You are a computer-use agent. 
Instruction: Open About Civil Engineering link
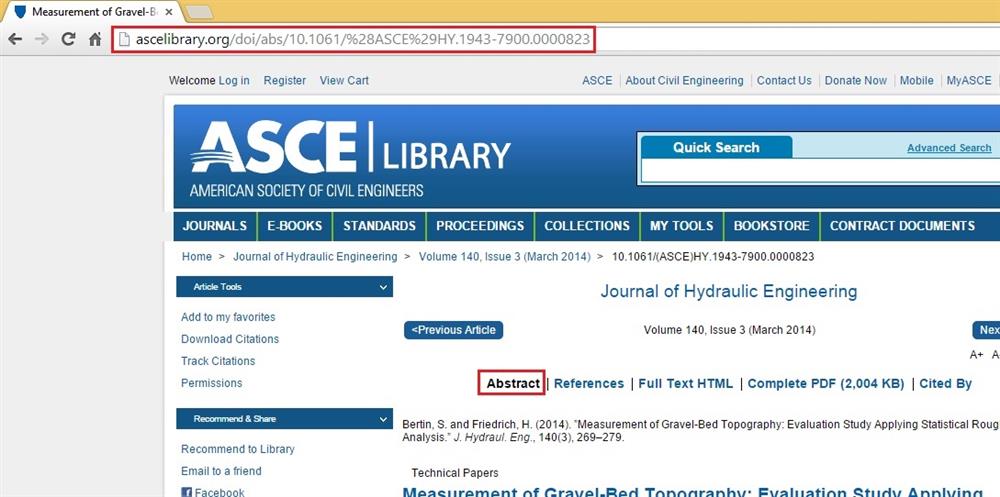684,80
